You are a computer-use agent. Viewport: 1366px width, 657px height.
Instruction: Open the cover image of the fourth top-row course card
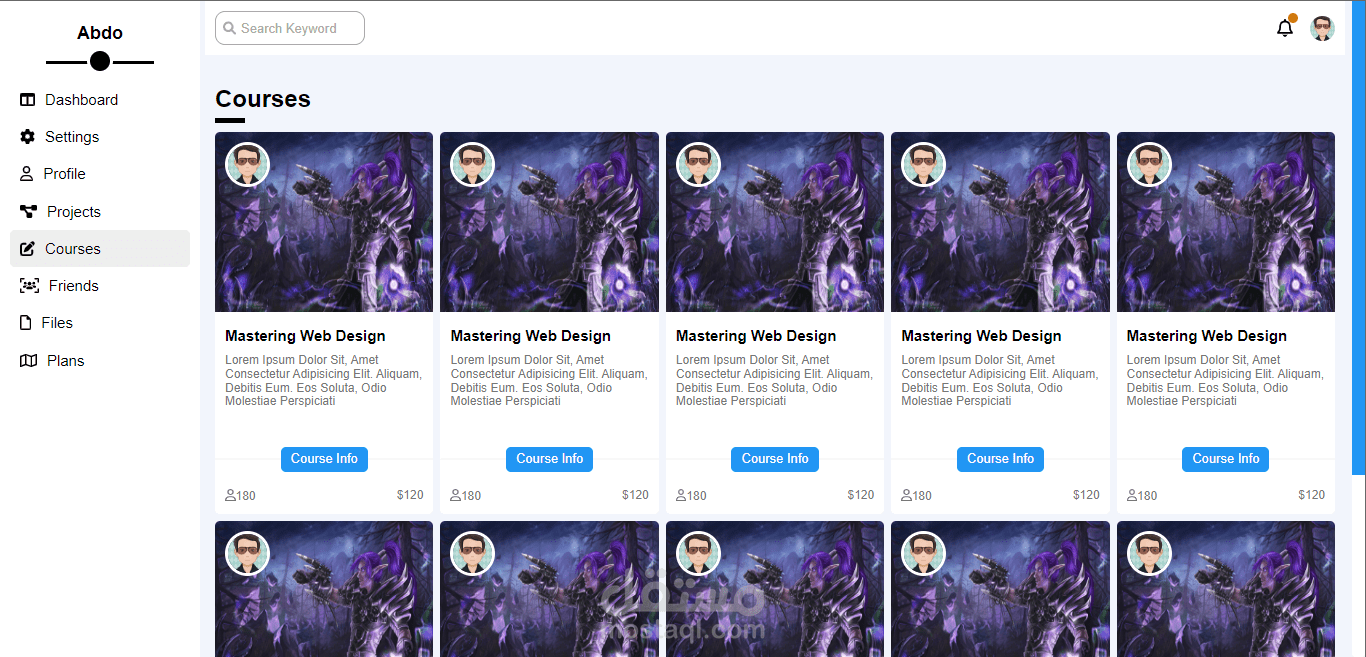(1000, 222)
